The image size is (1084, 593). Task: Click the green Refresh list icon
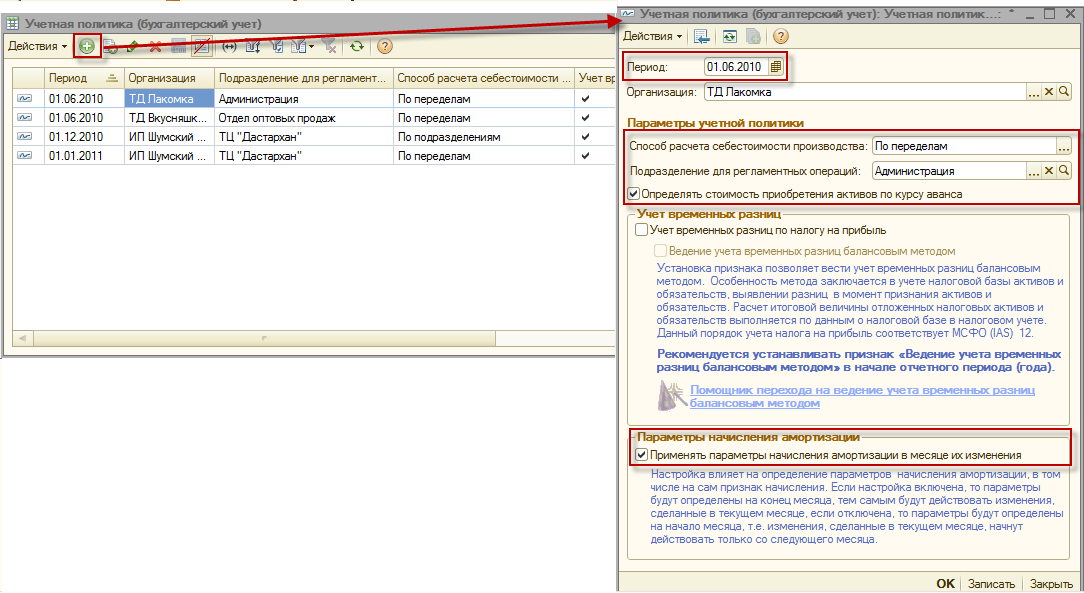356,46
